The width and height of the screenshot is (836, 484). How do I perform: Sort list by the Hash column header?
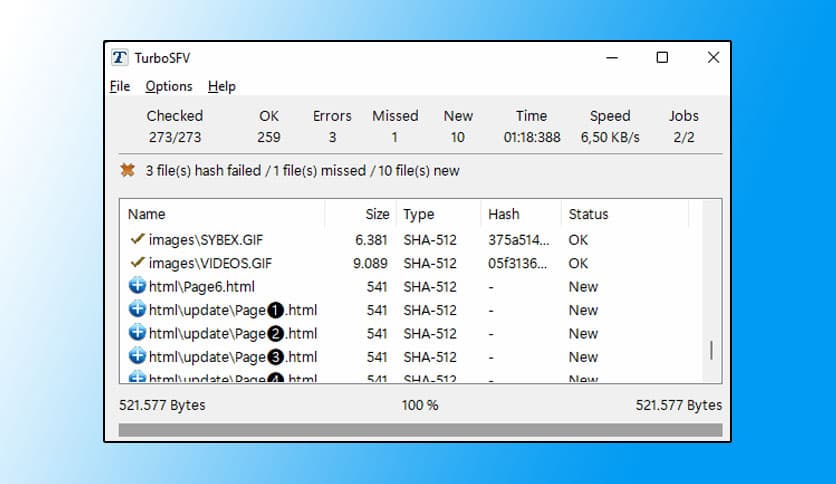pos(521,214)
